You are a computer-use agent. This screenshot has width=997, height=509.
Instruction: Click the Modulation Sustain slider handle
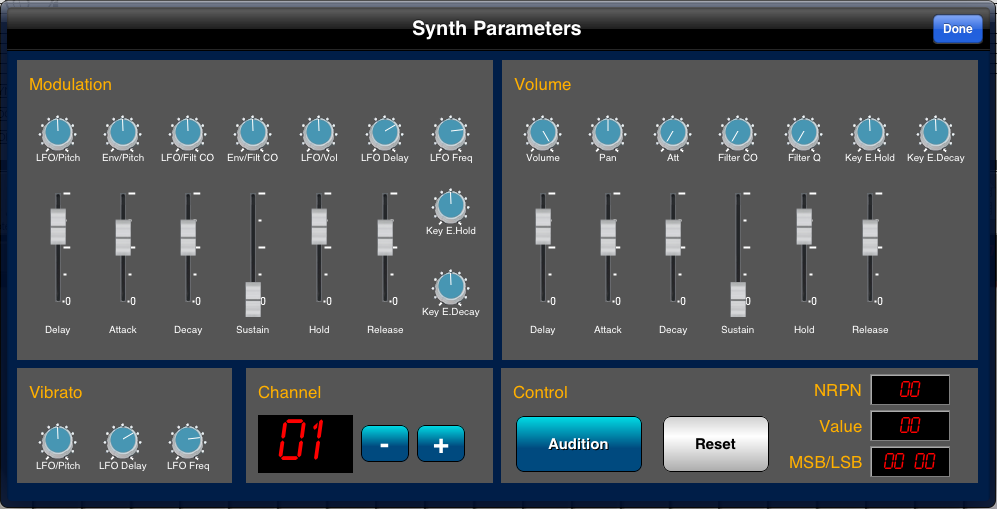(x=253, y=299)
